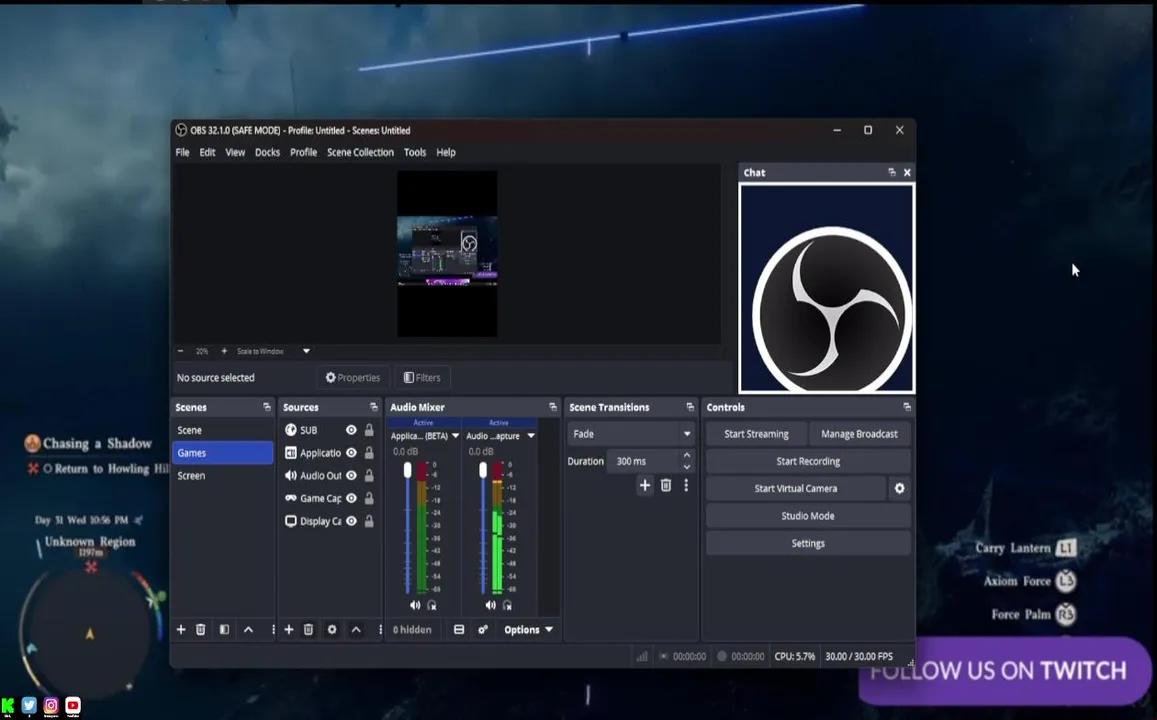Remove scene transition with the trash icon
This screenshot has width=1157, height=720.
[666, 485]
